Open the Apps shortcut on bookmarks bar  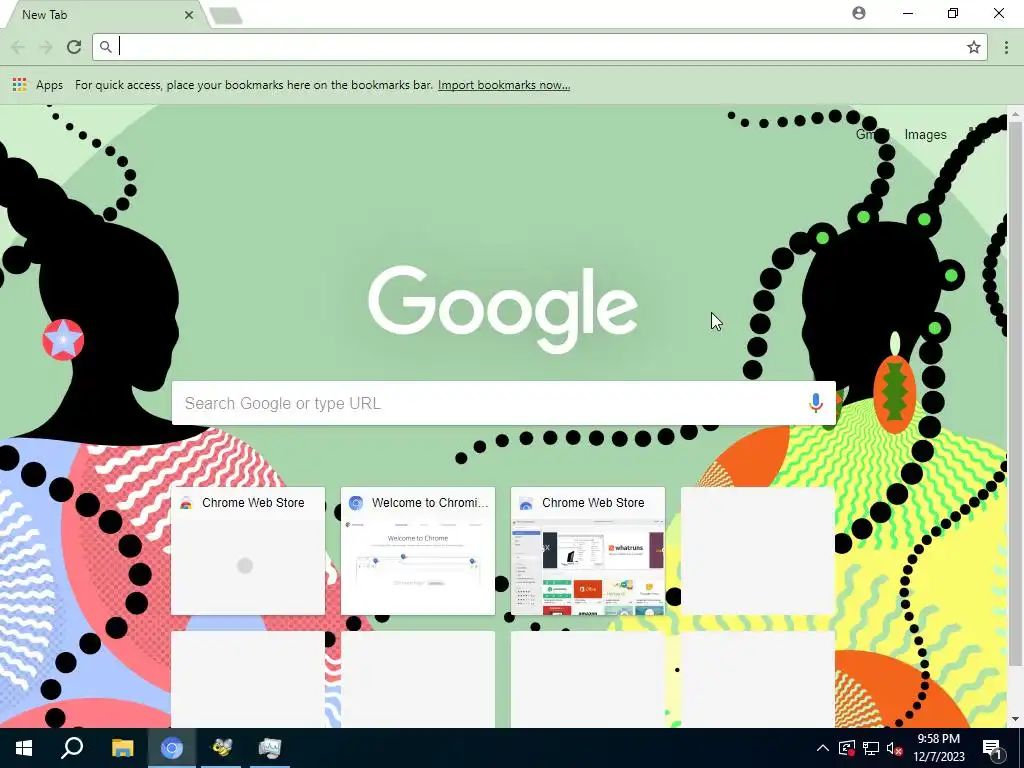pos(37,85)
